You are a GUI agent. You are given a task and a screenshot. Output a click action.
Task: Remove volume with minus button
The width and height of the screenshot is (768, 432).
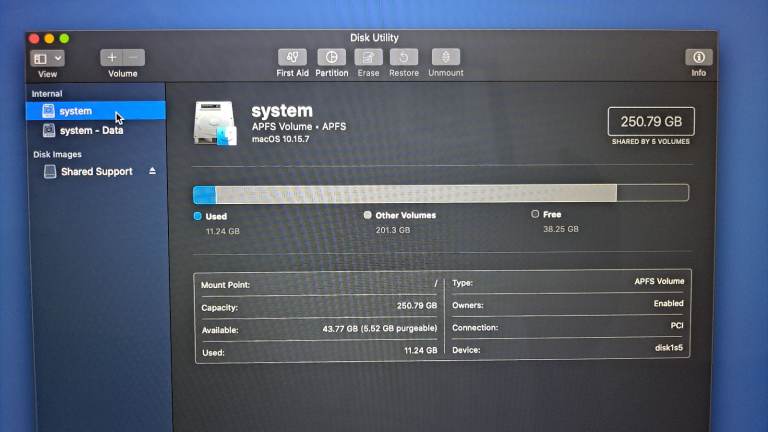(x=134, y=58)
